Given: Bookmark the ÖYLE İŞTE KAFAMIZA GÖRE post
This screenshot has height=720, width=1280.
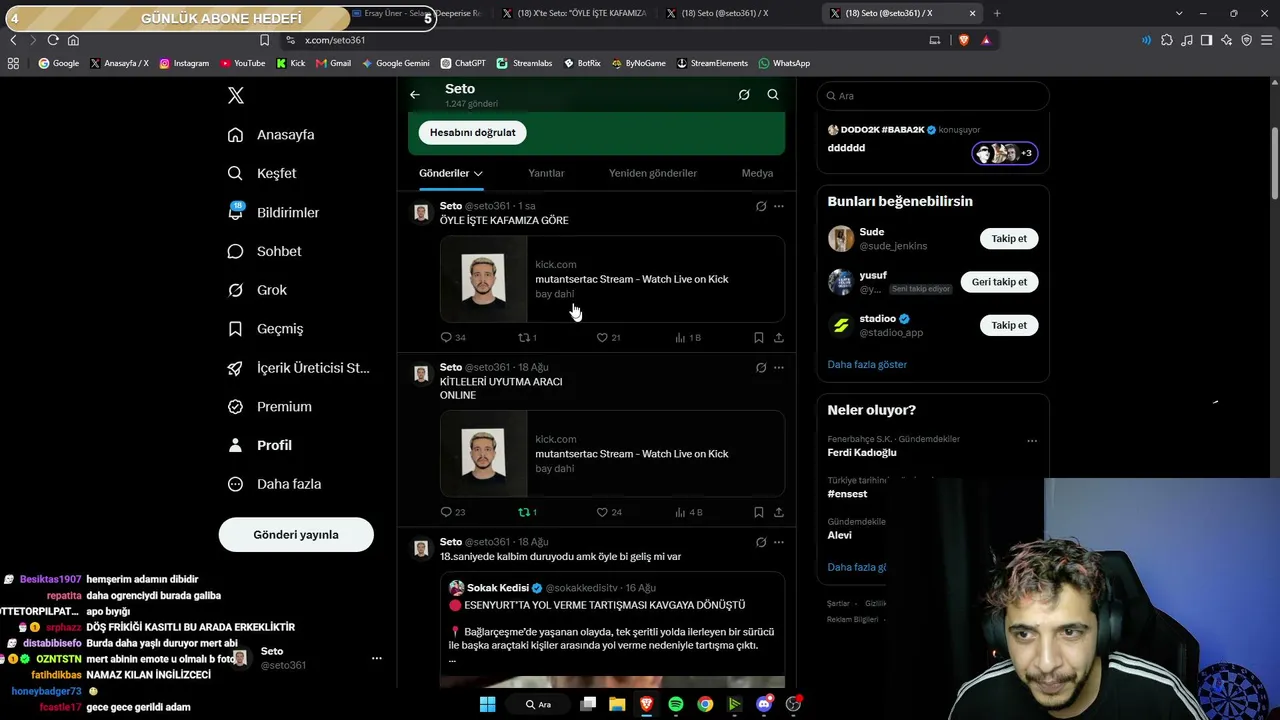Looking at the screenshot, I should (x=759, y=338).
